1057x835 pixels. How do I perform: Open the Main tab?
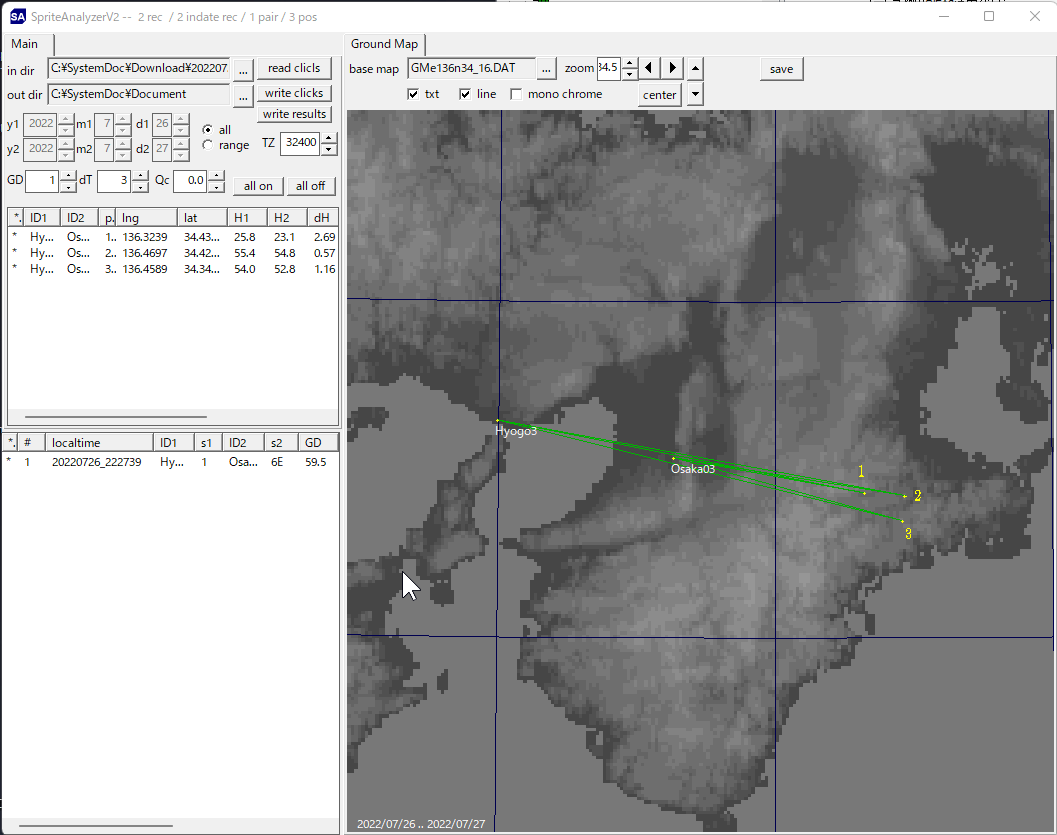coord(25,44)
